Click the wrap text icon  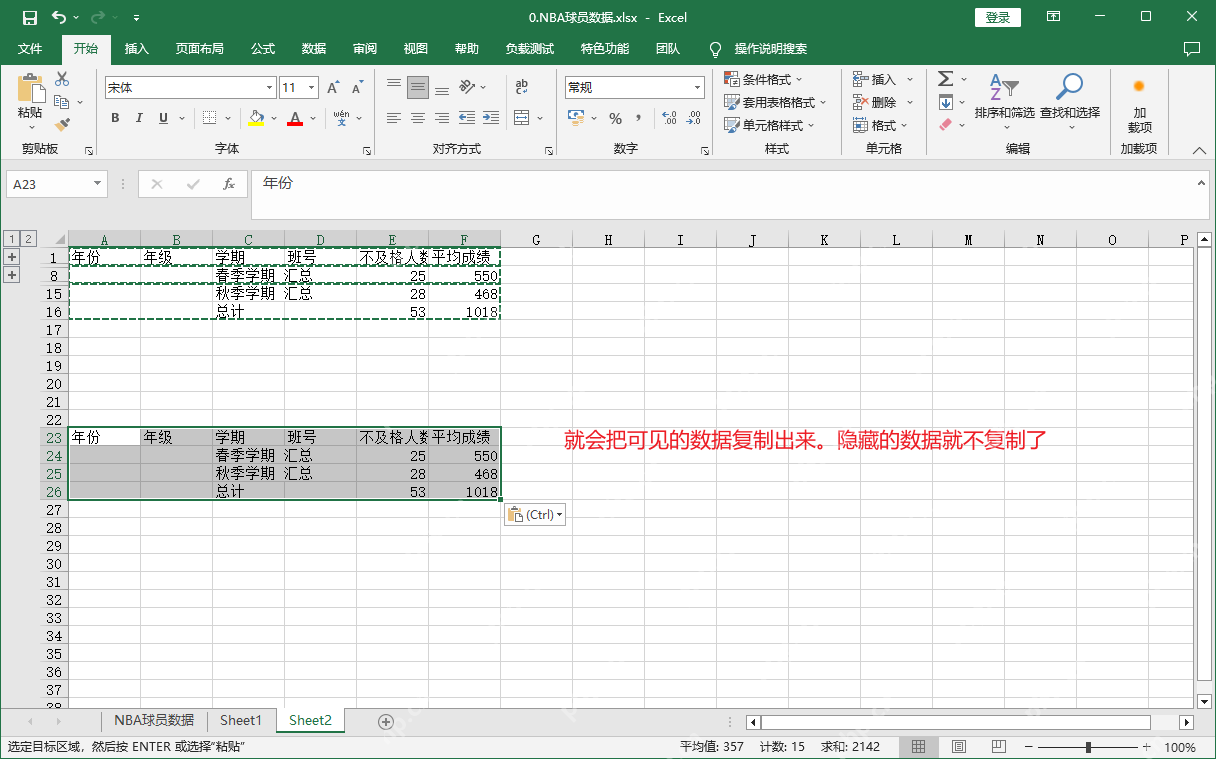(521, 87)
